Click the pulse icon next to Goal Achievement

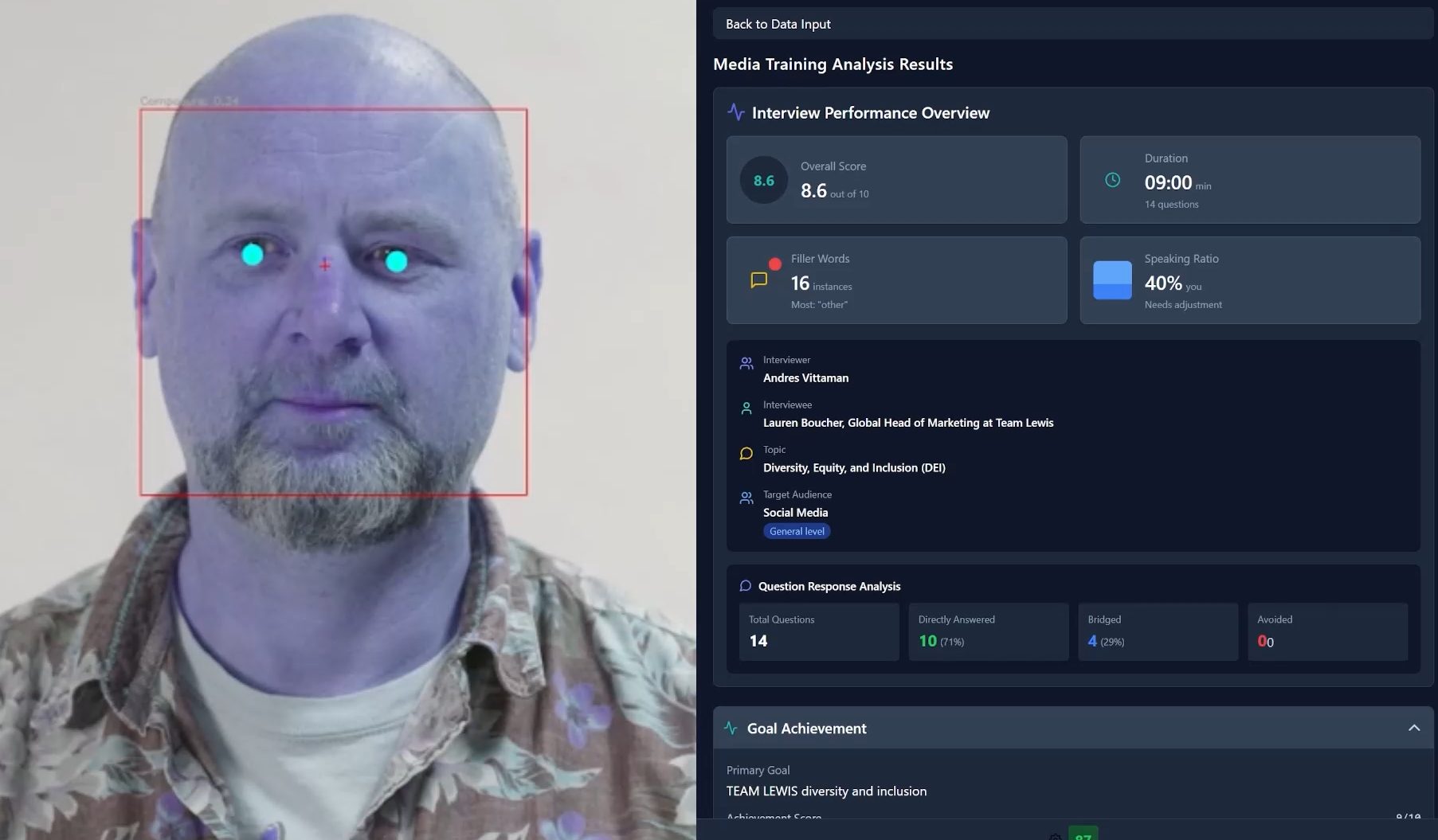(731, 728)
